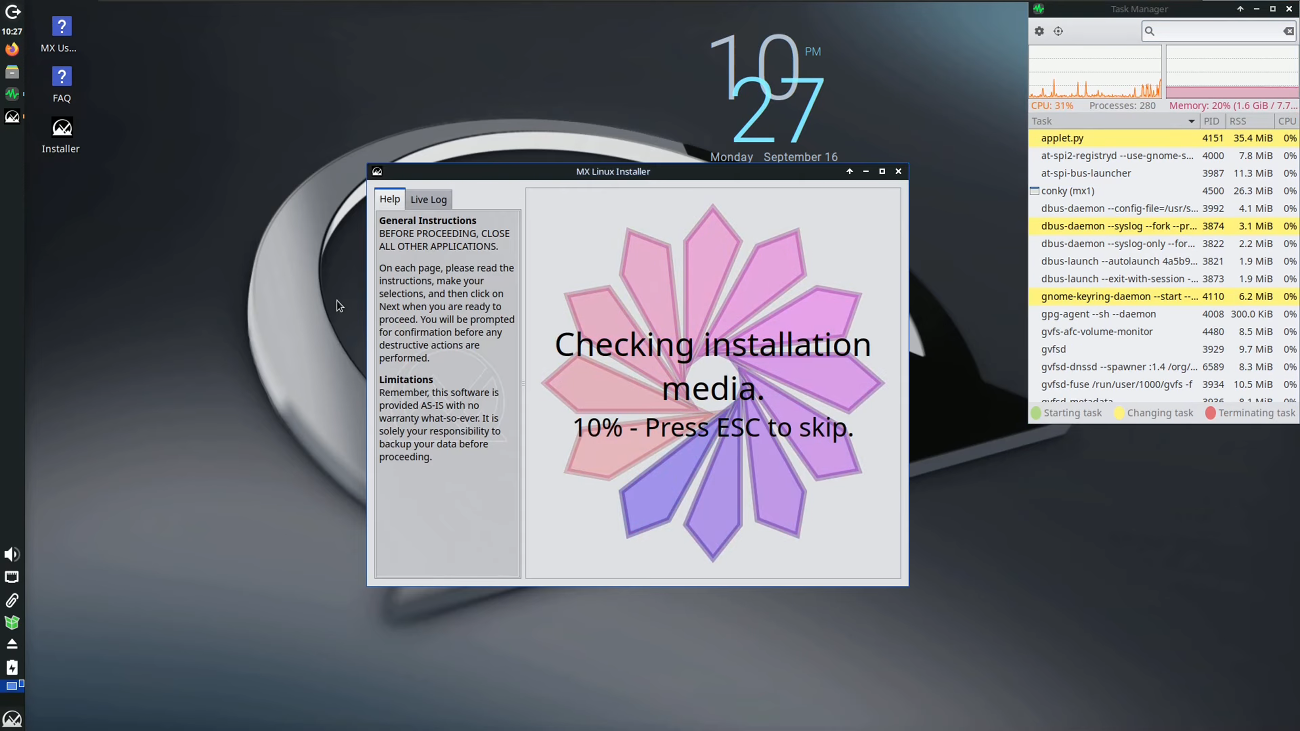1300x731 pixels.
Task: Select the MX Installer panel taskbar entry
Action: 12,117
